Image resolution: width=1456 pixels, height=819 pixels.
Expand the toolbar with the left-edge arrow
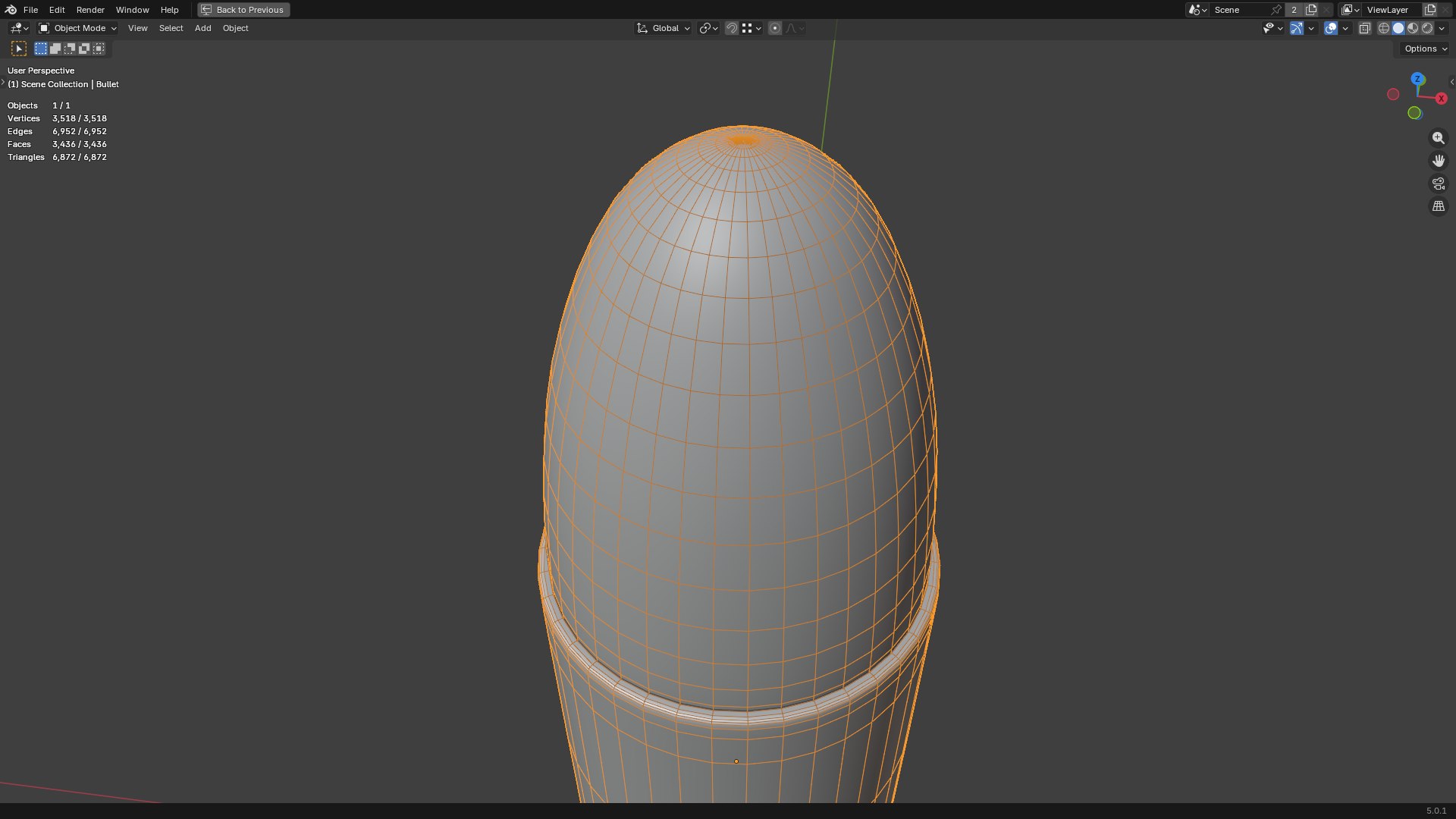[x=3, y=82]
